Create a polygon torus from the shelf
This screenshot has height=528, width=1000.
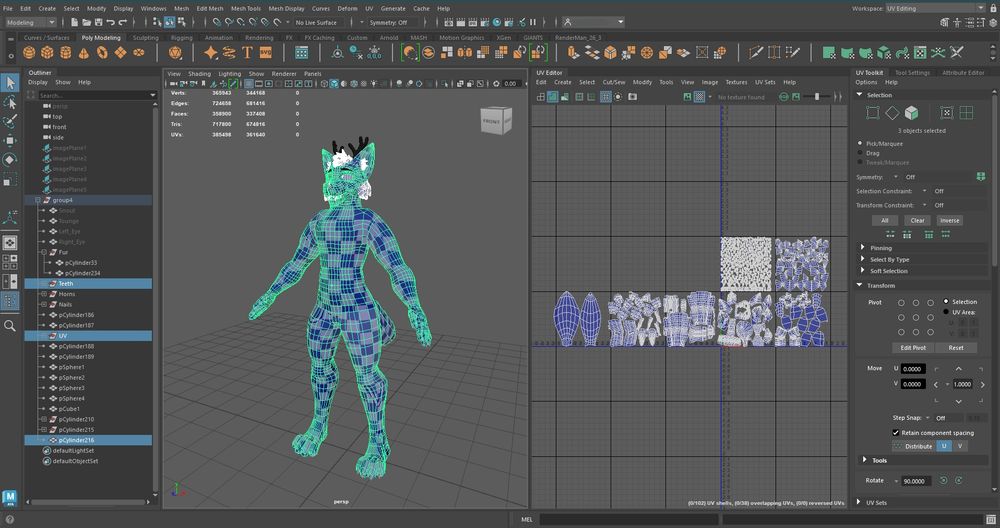[x=102, y=53]
